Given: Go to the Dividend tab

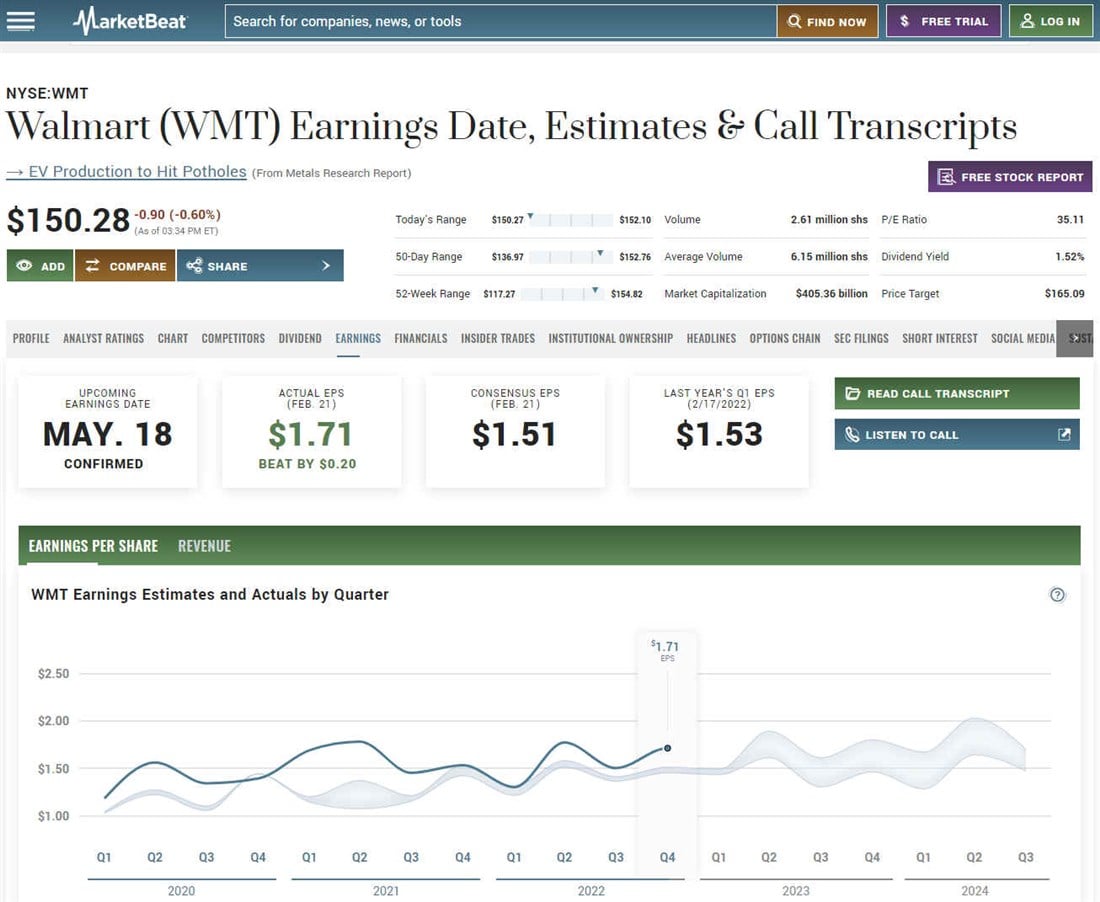Looking at the screenshot, I should coord(300,338).
